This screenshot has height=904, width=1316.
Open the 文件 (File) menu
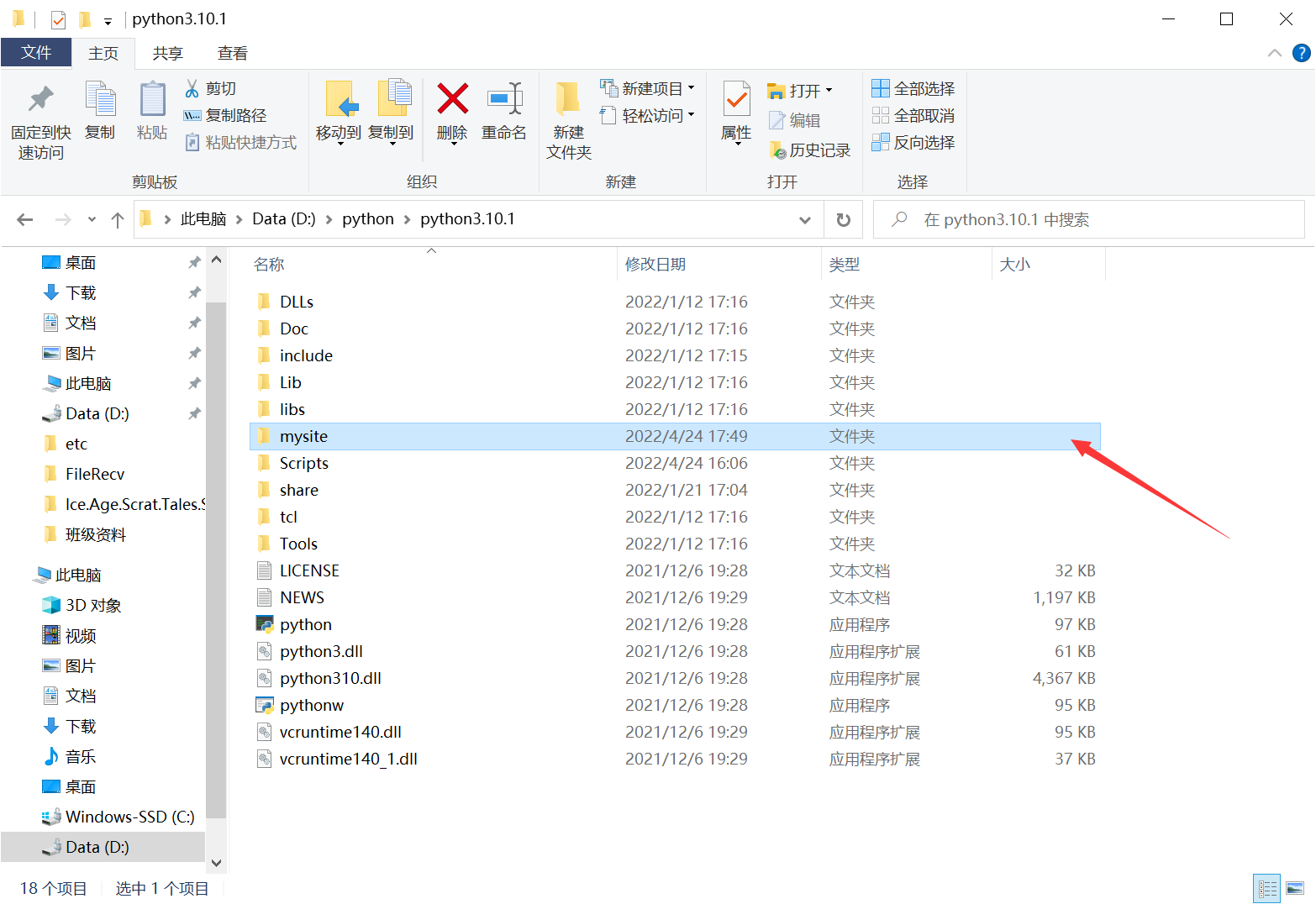point(36,52)
